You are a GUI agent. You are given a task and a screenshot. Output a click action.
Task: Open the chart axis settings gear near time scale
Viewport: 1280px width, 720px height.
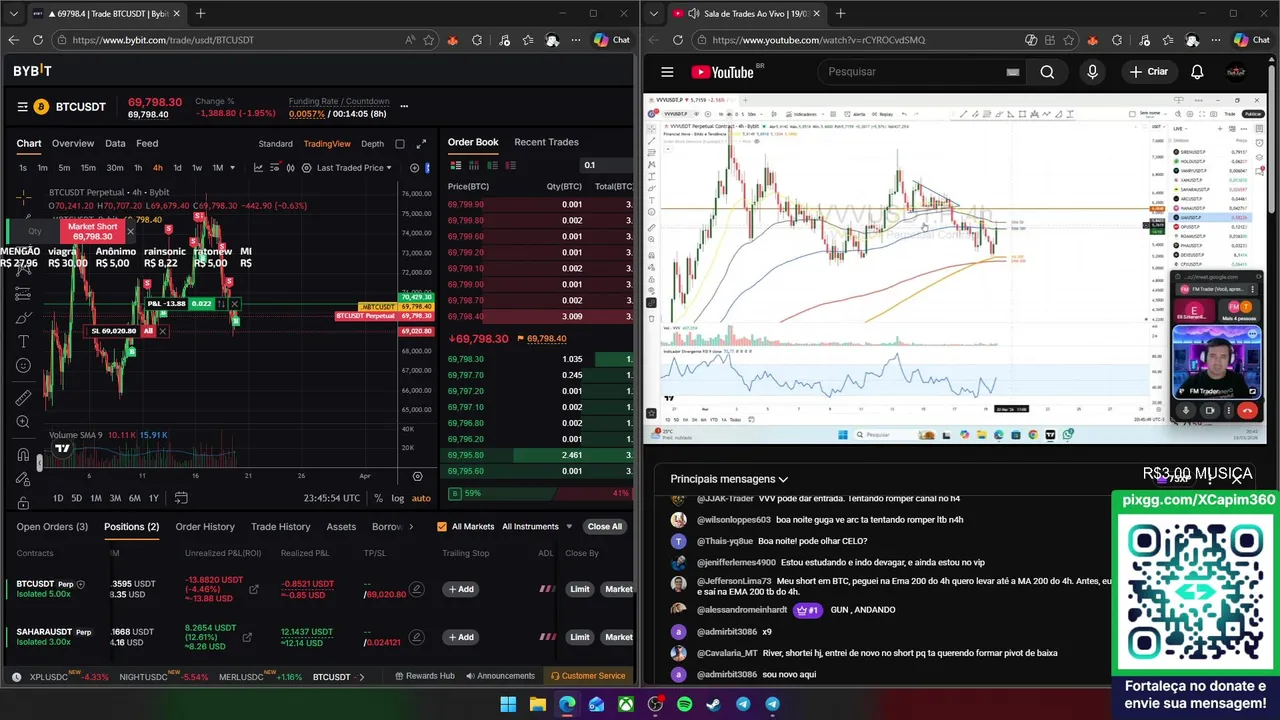pos(418,476)
